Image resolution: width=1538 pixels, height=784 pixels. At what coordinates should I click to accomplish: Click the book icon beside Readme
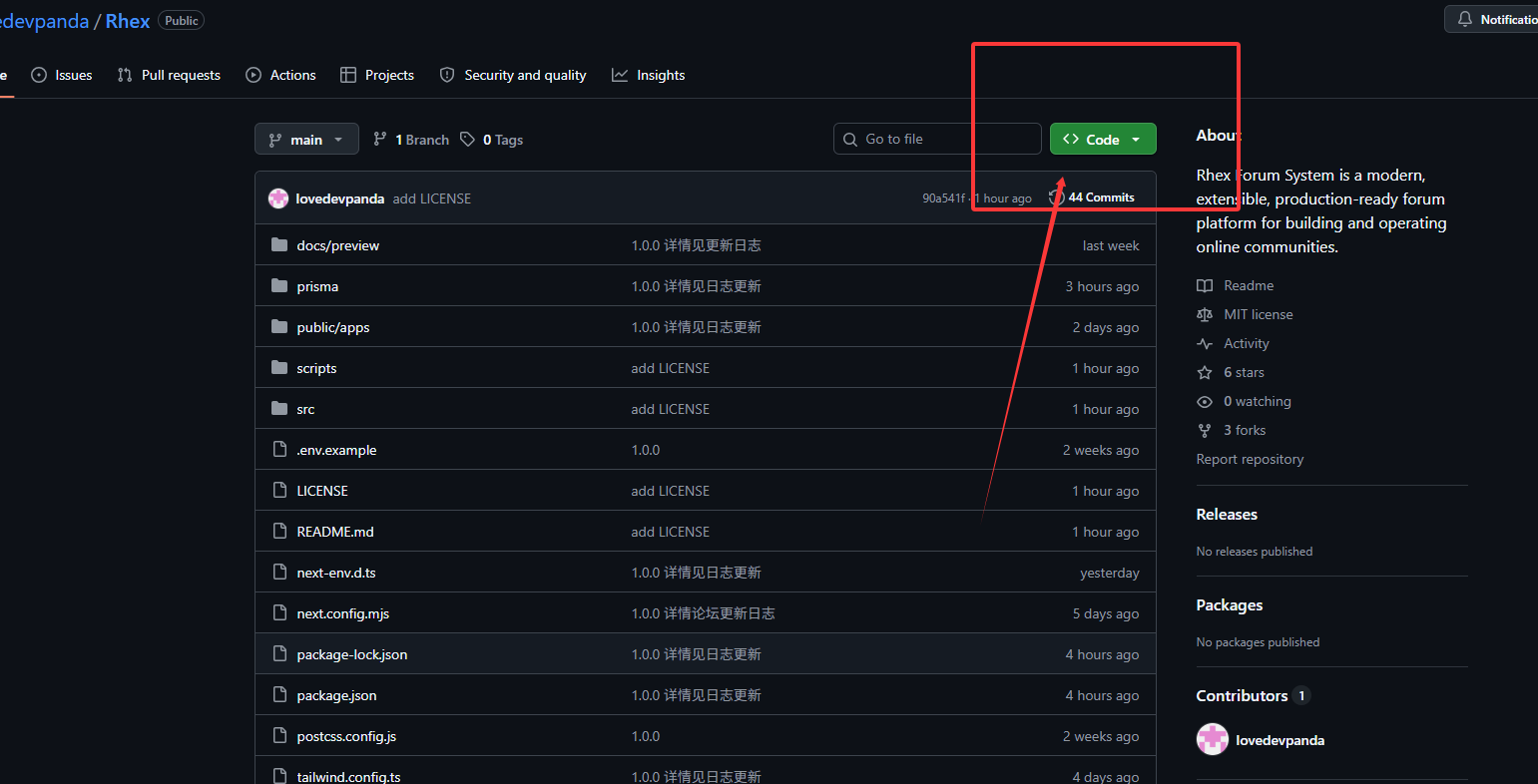point(1205,285)
